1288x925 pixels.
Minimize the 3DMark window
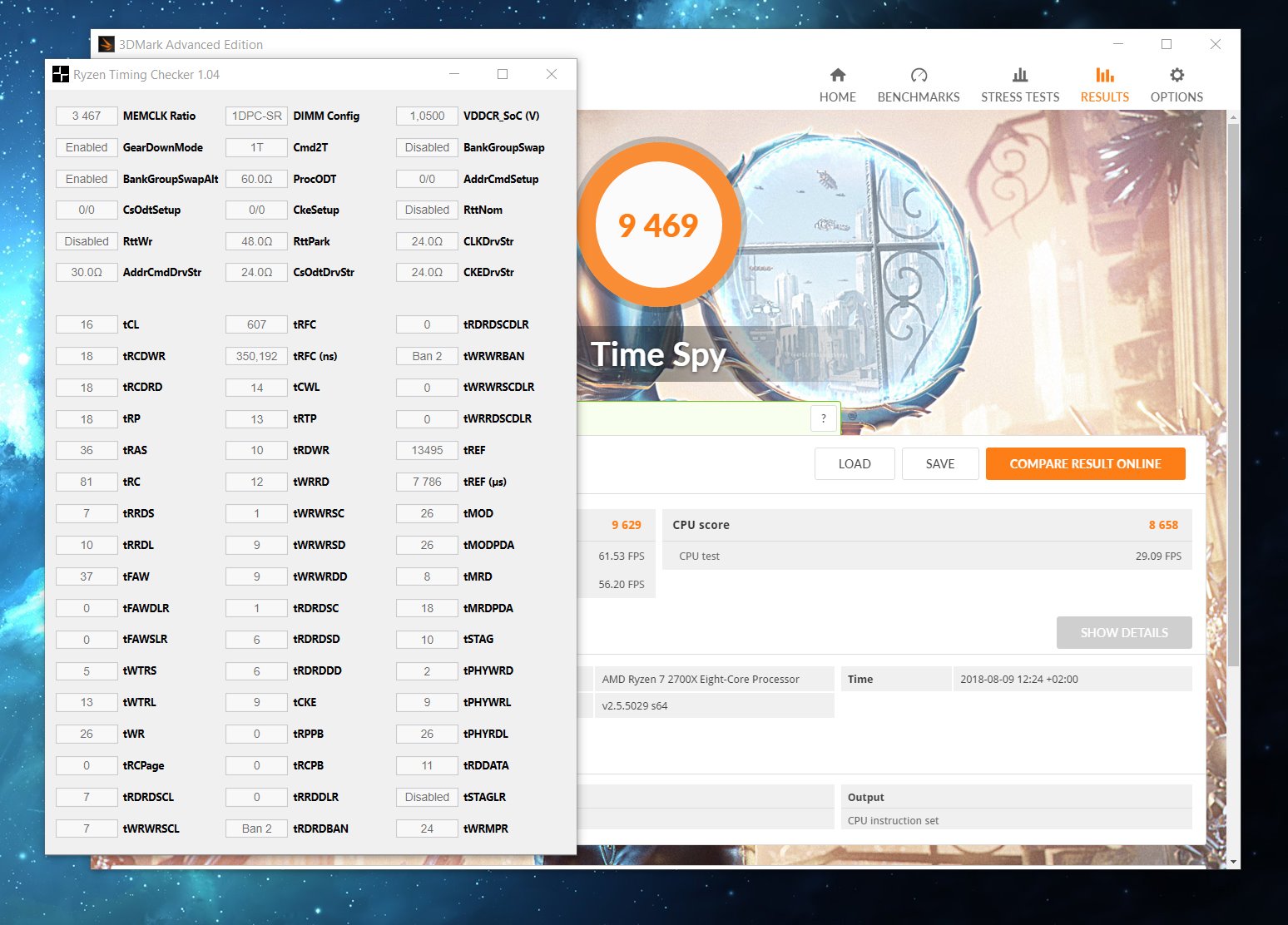pyautogui.click(x=1118, y=44)
